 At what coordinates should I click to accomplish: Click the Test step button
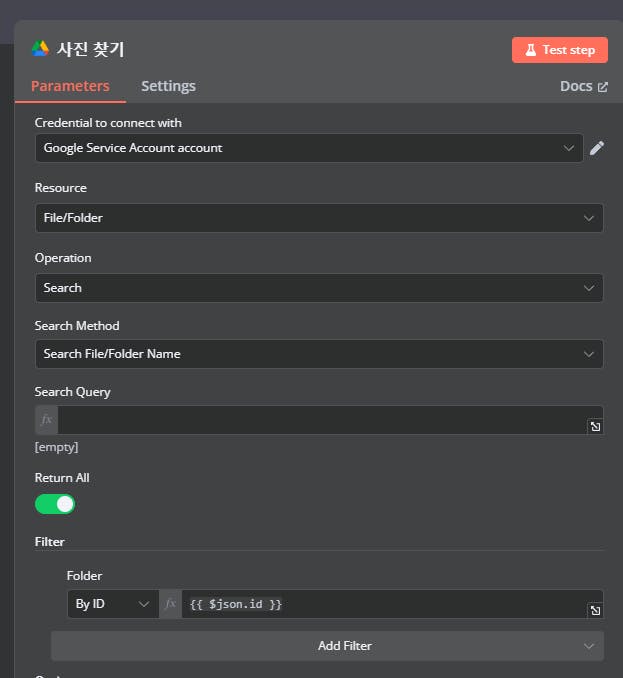point(560,50)
